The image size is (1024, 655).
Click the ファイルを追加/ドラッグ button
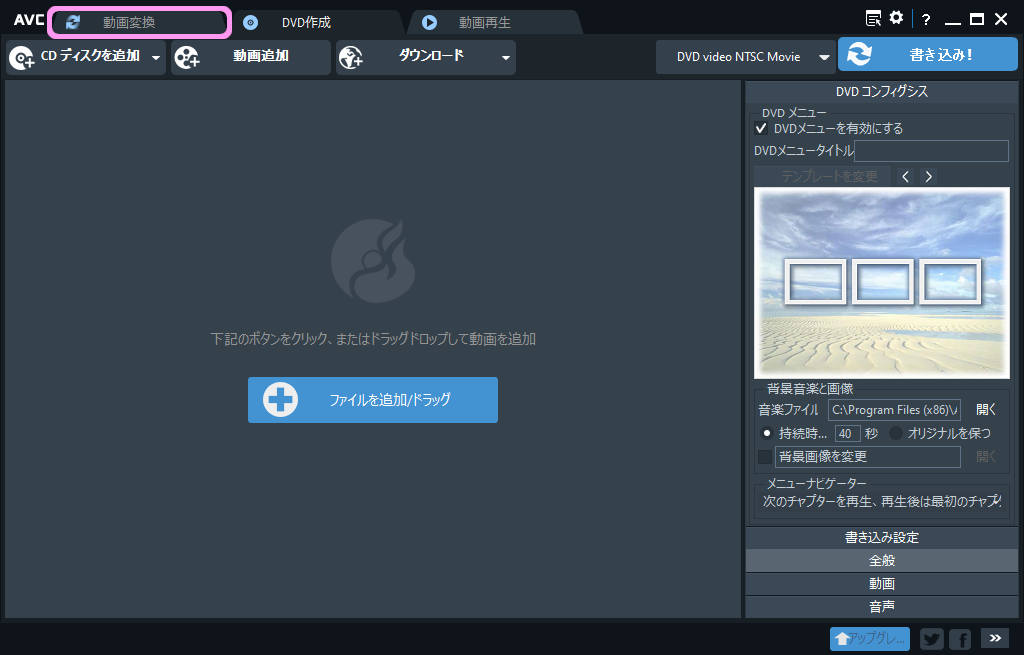[372, 399]
